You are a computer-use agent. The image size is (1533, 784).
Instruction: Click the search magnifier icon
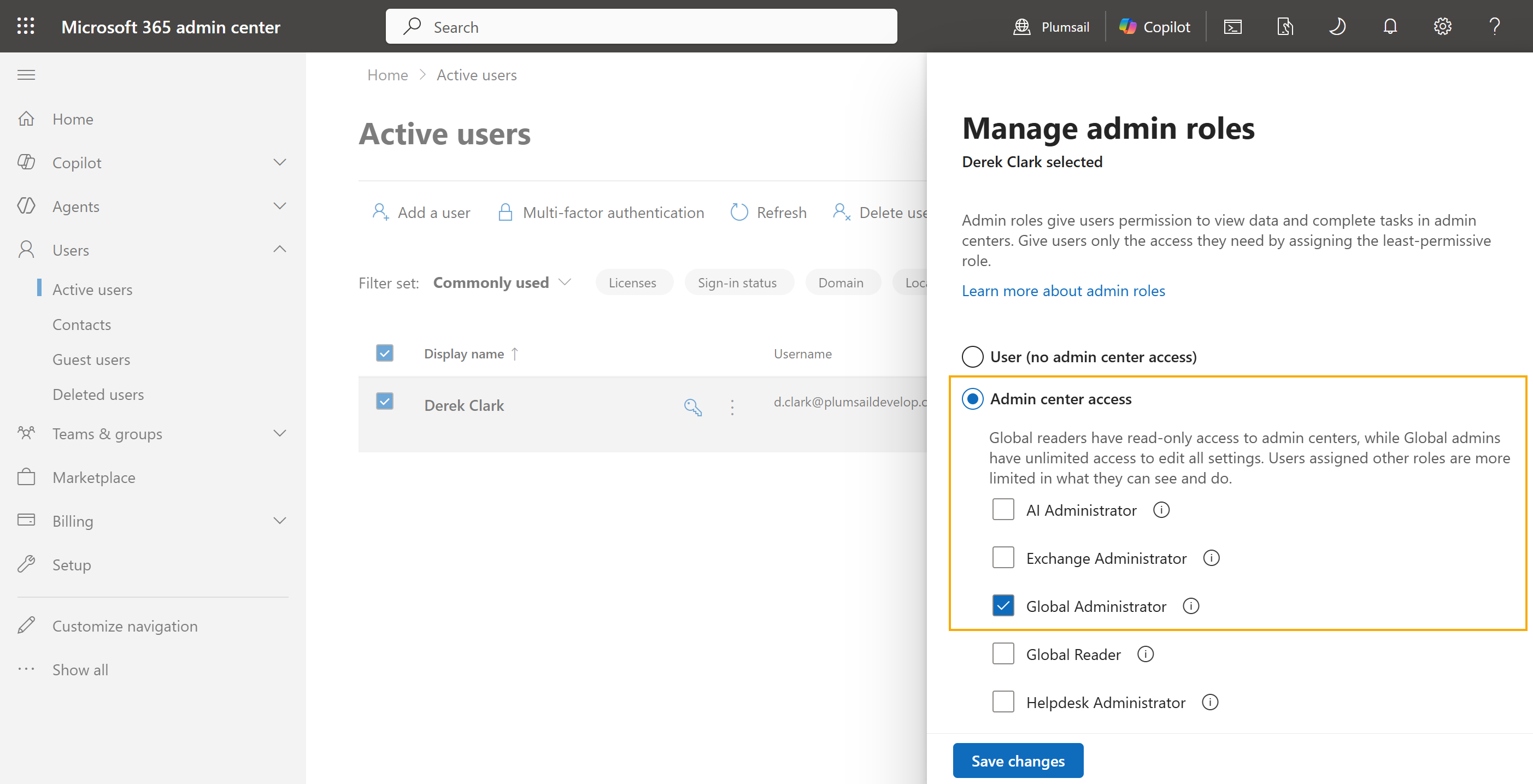pos(411,26)
